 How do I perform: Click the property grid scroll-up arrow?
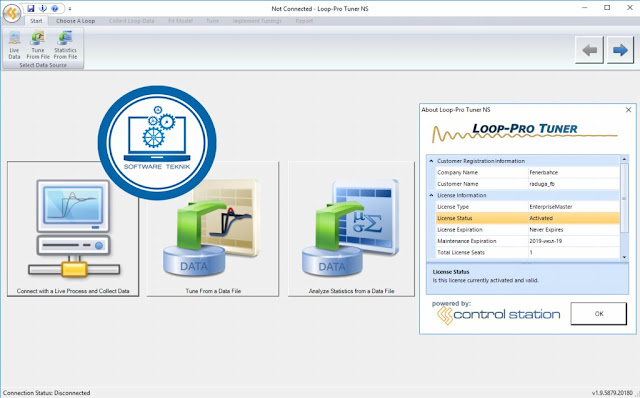point(624,158)
